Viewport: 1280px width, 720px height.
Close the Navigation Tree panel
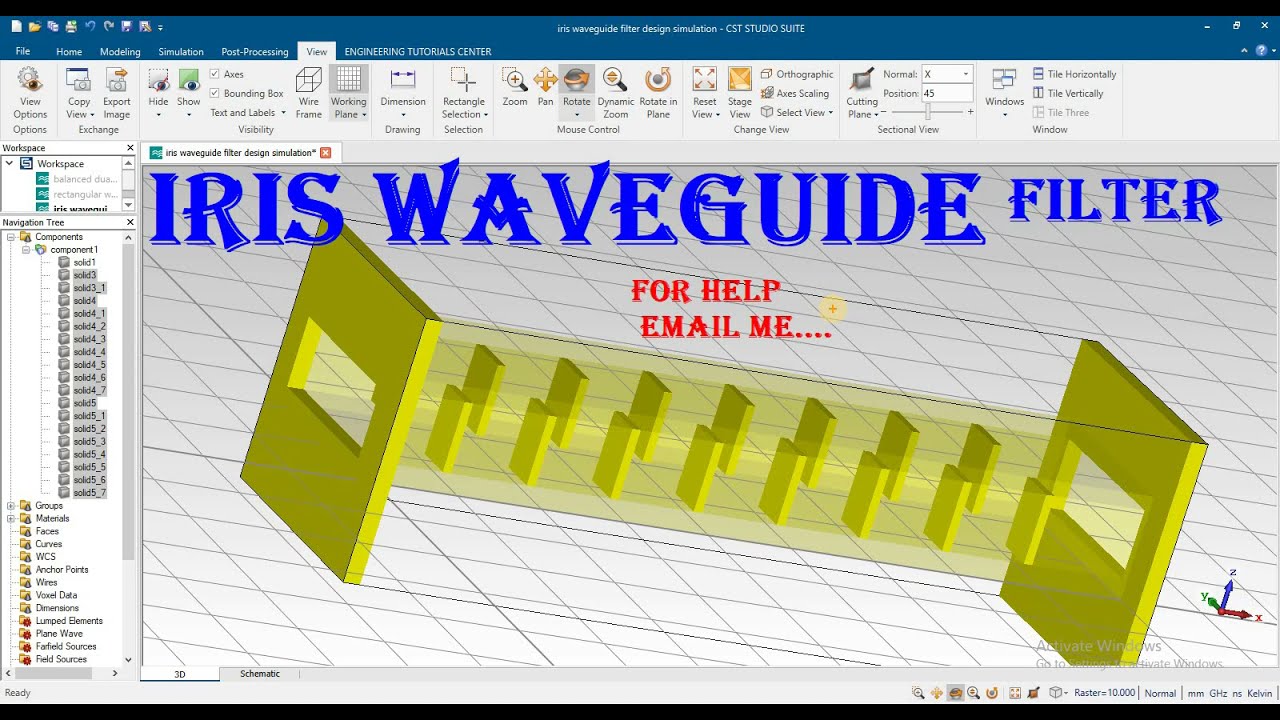click(130, 222)
